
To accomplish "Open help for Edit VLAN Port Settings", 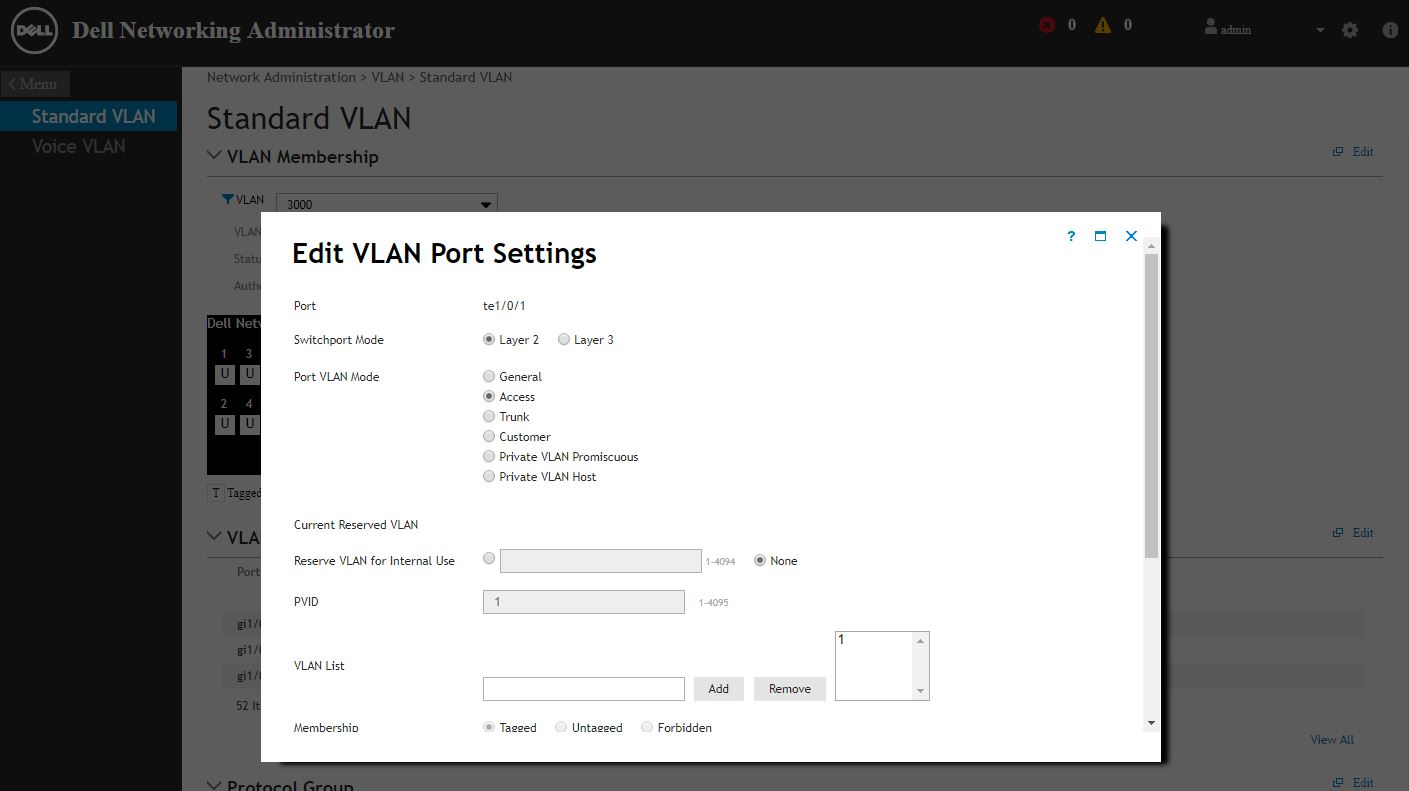I will click(1071, 236).
